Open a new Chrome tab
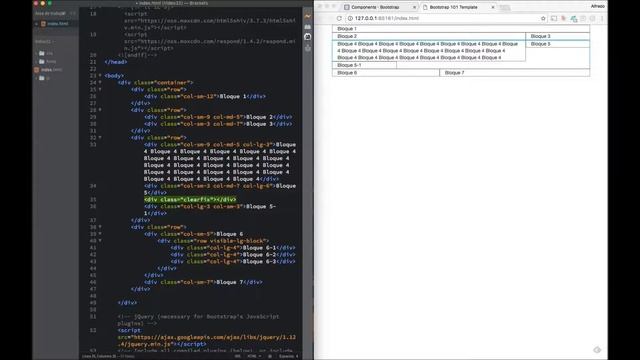The image size is (640, 360). [x=505, y=8]
